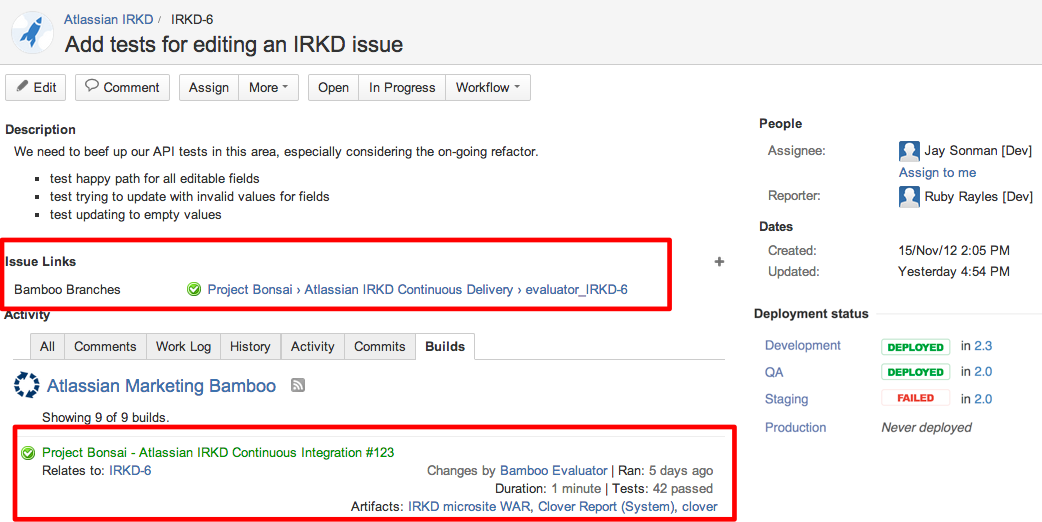Select the Builds tab

pyautogui.click(x=445, y=346)
